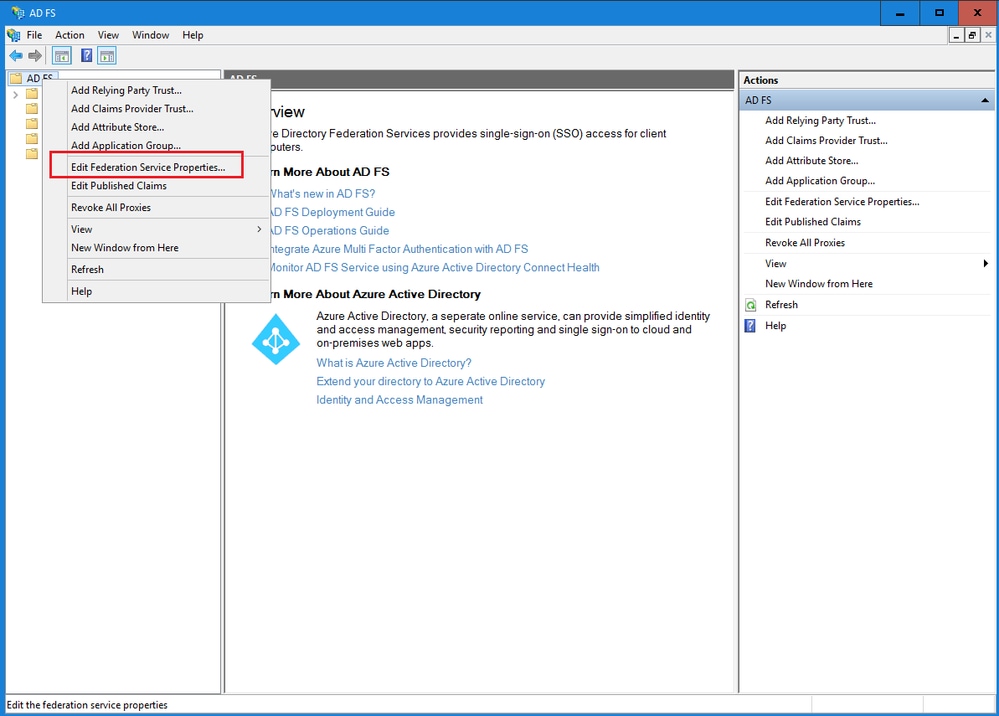Expand the View submenu in context menu

(156, 229)
